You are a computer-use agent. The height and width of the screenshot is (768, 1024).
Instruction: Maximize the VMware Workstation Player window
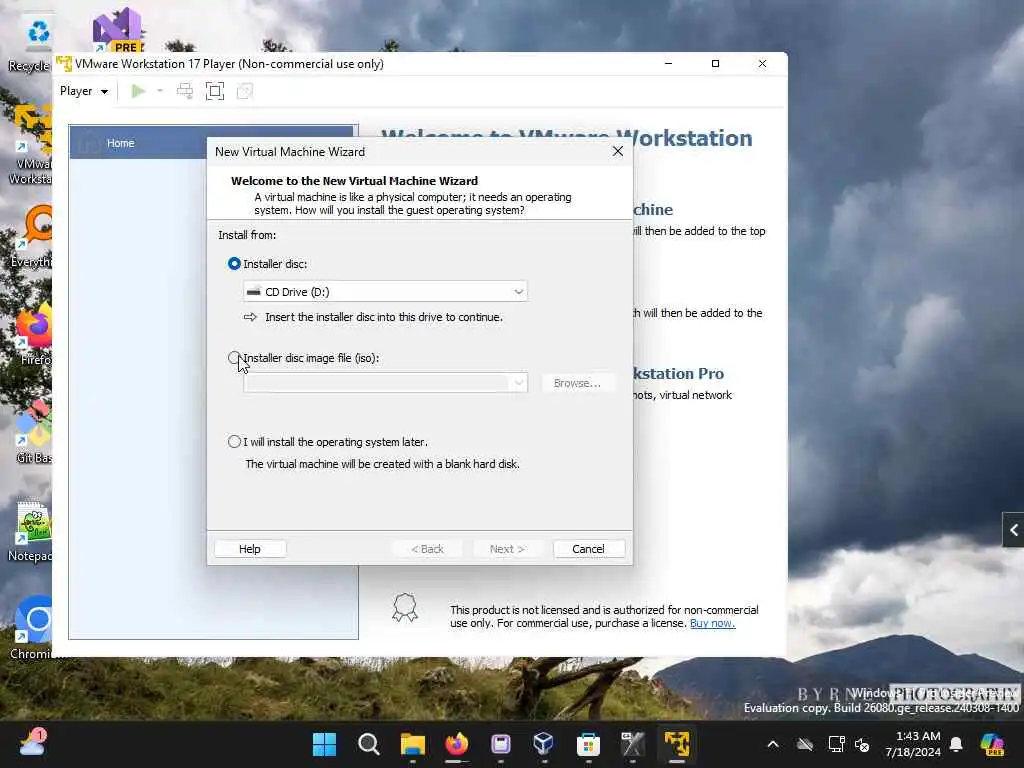point(715,63)
